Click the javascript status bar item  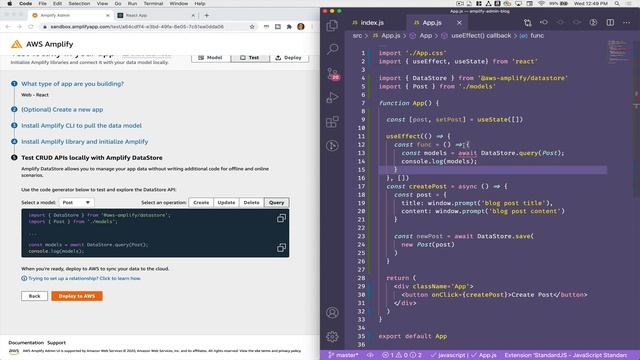[448, 355]
